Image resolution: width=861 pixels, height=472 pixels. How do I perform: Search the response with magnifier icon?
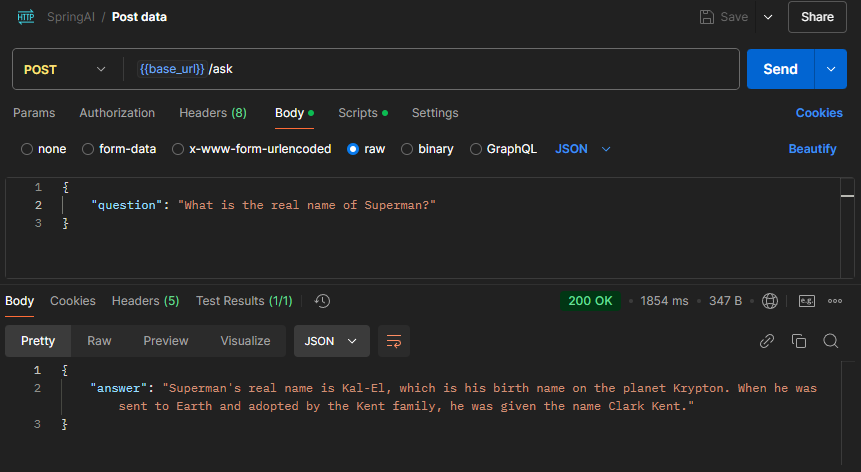830,341
